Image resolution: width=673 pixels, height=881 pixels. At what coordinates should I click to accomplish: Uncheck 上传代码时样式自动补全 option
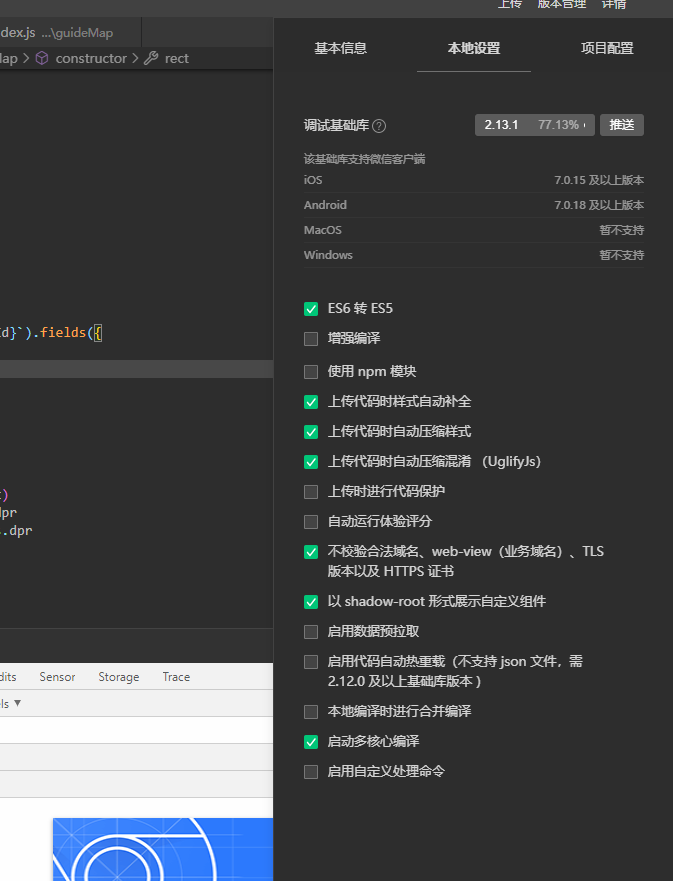pos(311,402)
